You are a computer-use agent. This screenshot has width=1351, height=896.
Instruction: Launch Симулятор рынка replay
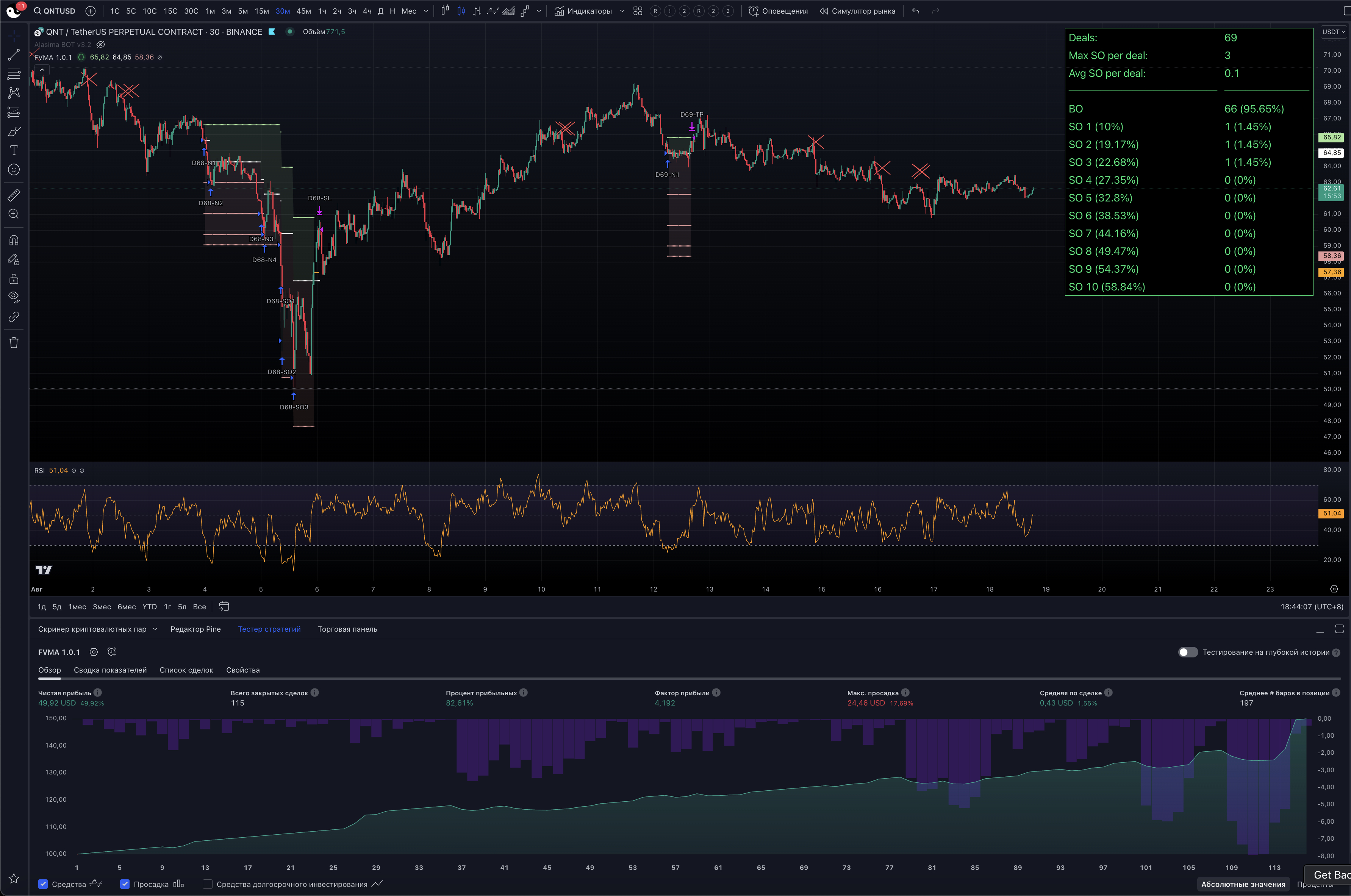coord(857,11)
